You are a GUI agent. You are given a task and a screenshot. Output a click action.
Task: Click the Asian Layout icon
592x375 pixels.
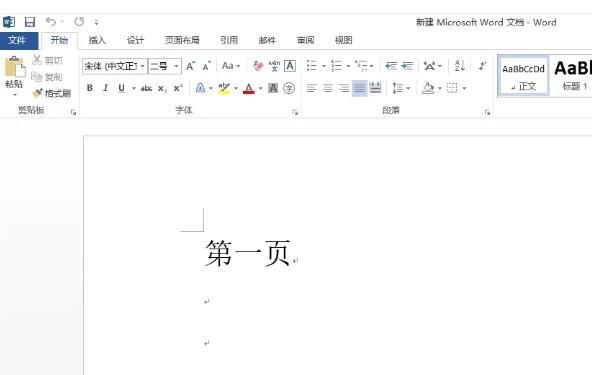tap(430, 66)
